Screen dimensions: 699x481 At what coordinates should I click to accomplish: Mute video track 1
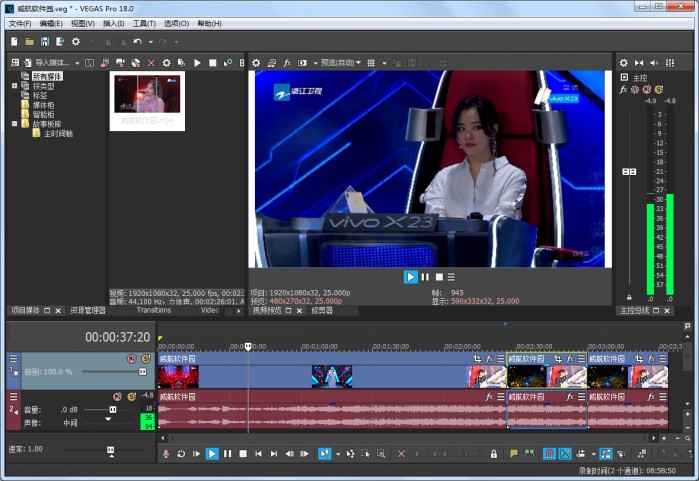point(131,358)
